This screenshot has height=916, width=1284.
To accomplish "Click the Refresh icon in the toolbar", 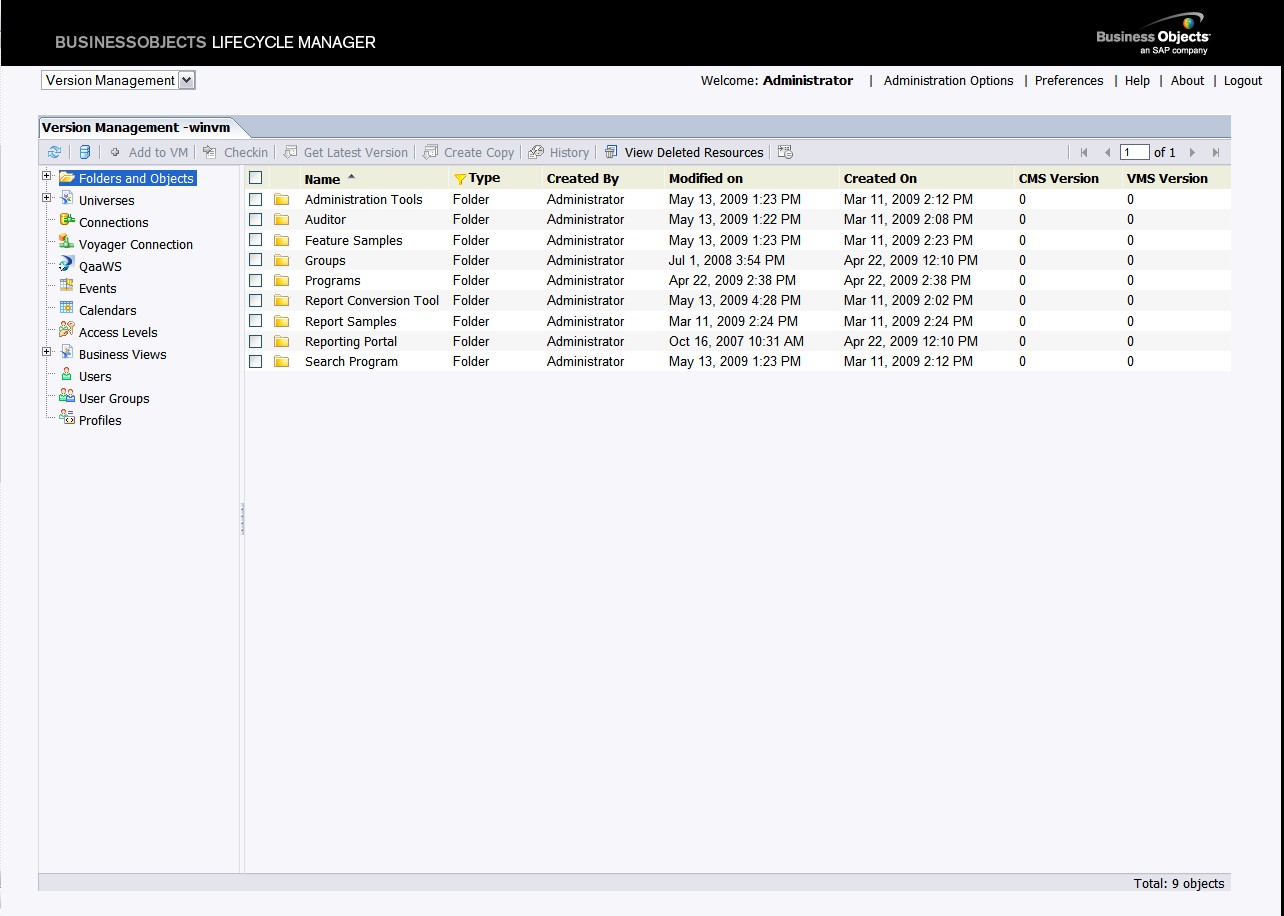I will pyautogui.click(x=54, y=152).
